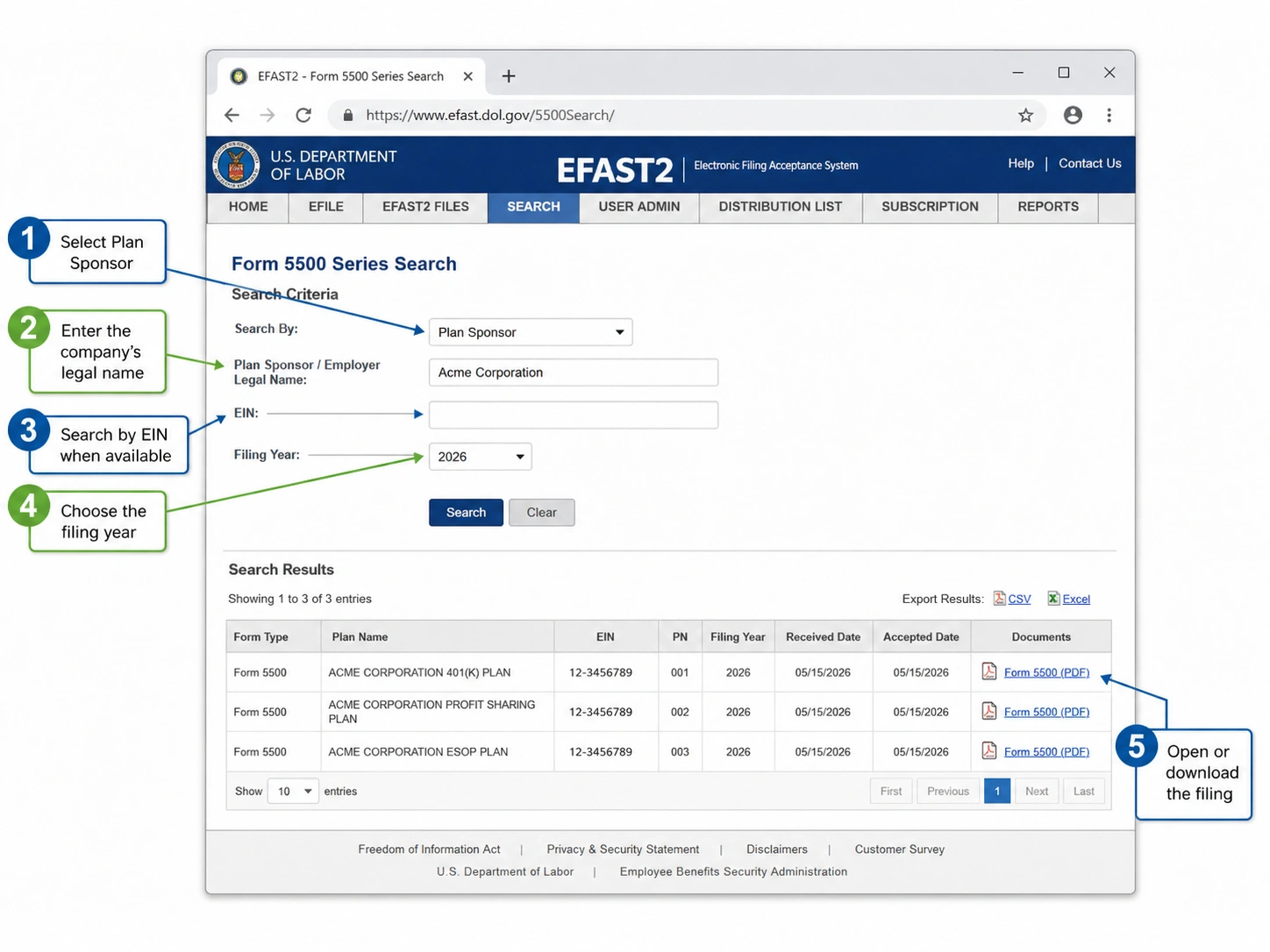This screenshot has width=1270, height=952.
Task: Click the Plan Sponsor legal name field
Action: [x=574, y=373]
